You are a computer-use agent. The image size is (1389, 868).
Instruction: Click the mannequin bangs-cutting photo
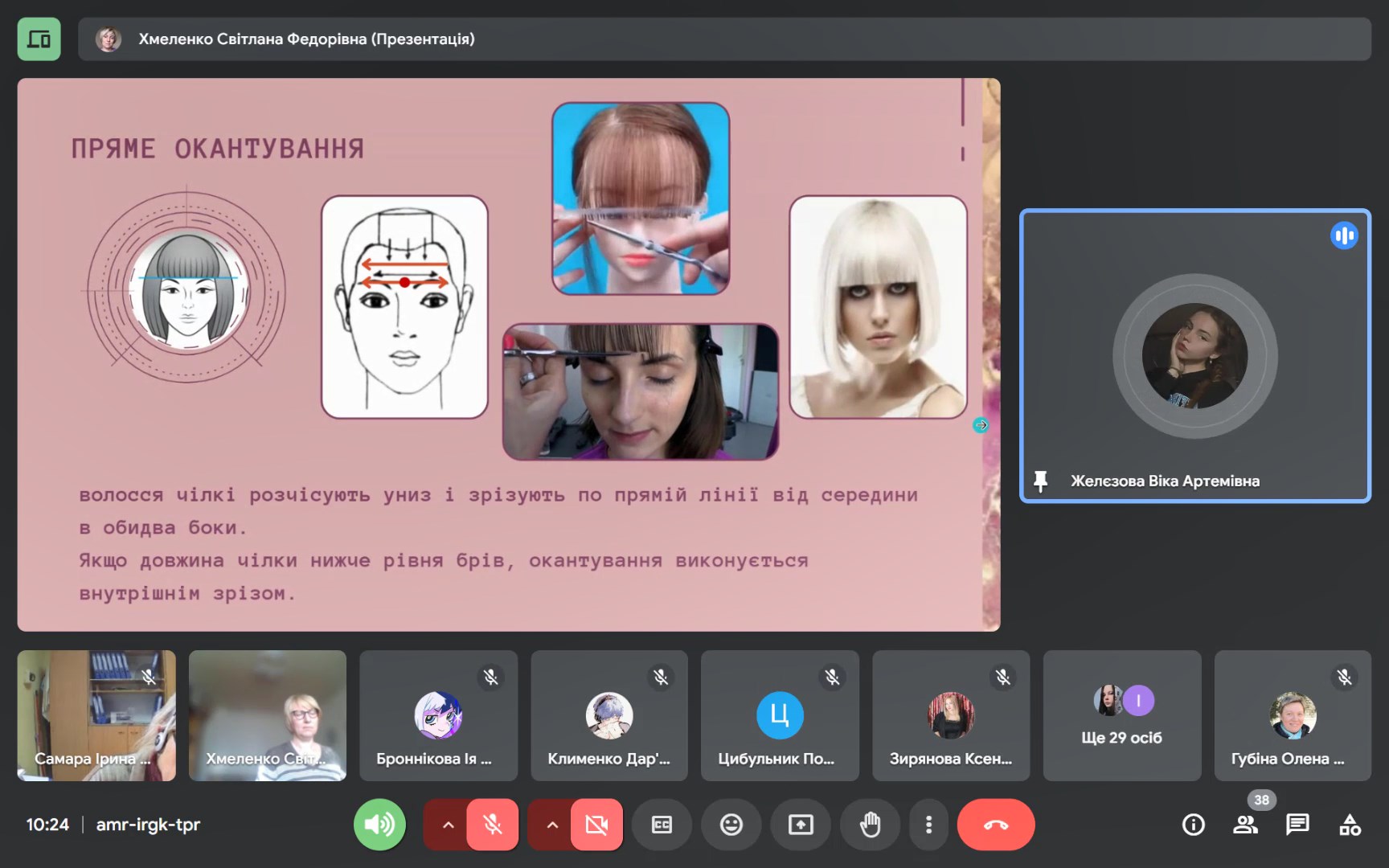coord(641,199)
